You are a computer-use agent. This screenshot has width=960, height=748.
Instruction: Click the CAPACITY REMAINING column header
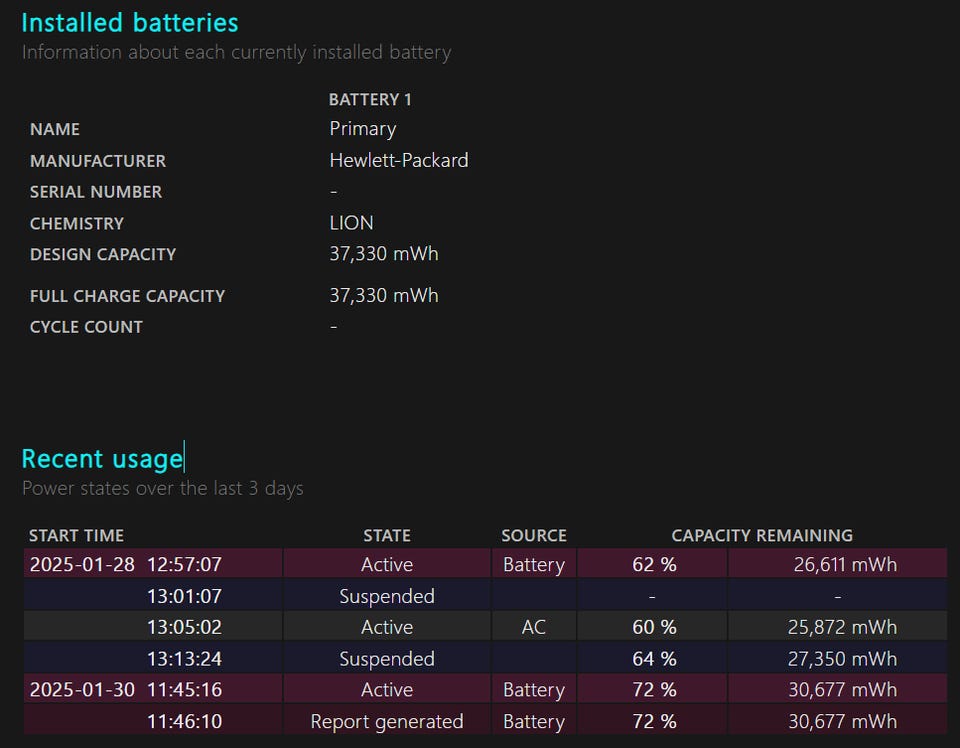762,535
